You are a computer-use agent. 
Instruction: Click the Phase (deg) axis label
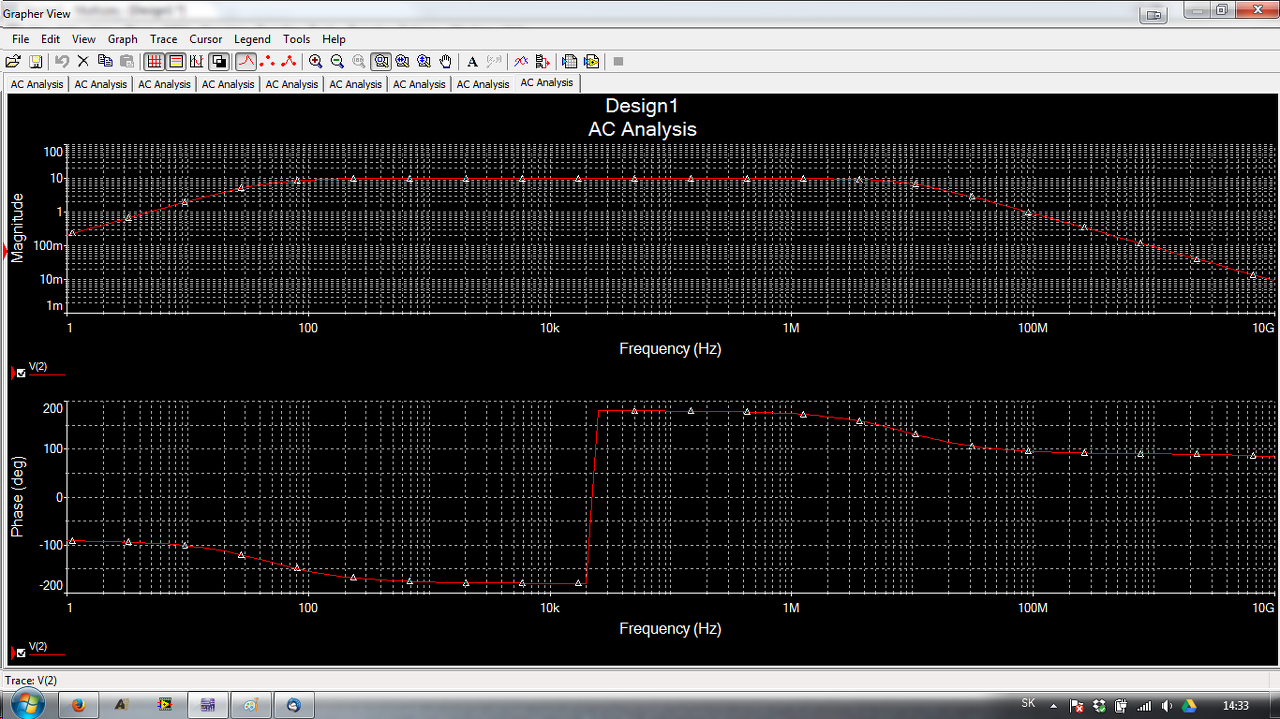(x=17, y=497)
